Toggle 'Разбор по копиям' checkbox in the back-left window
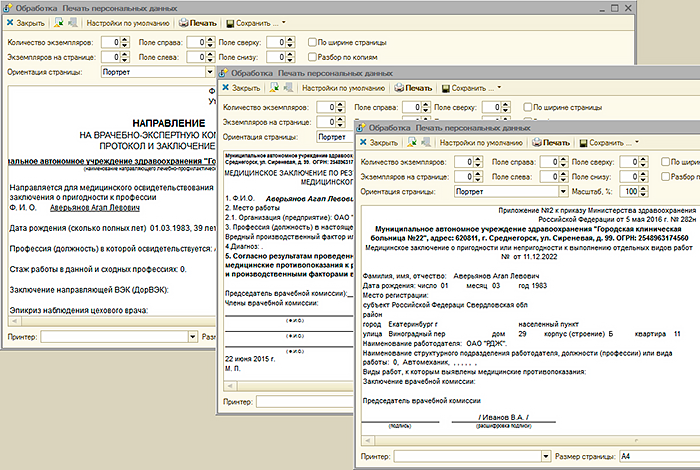700x470 pixels. tap(311, 57)
